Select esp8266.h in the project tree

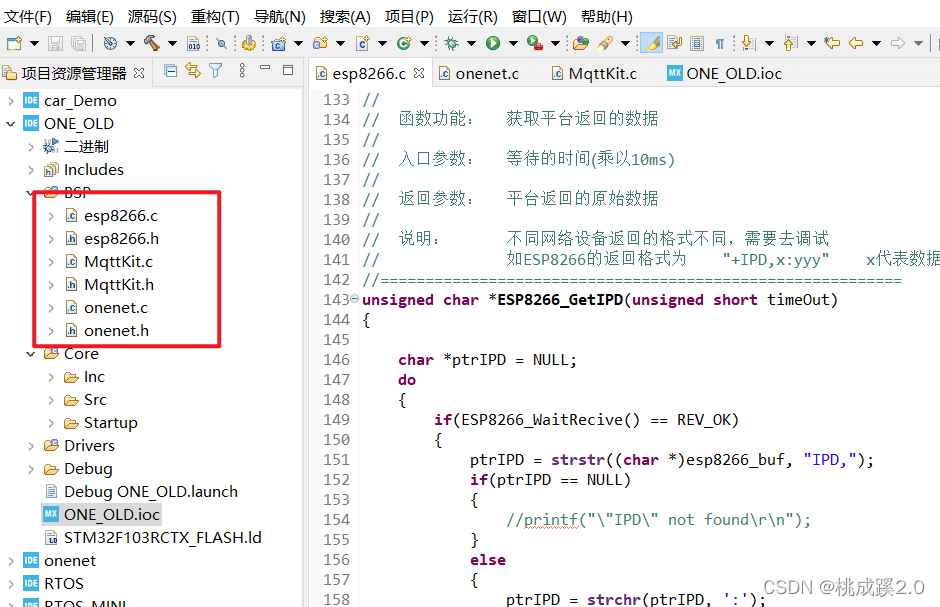[121, 239]
